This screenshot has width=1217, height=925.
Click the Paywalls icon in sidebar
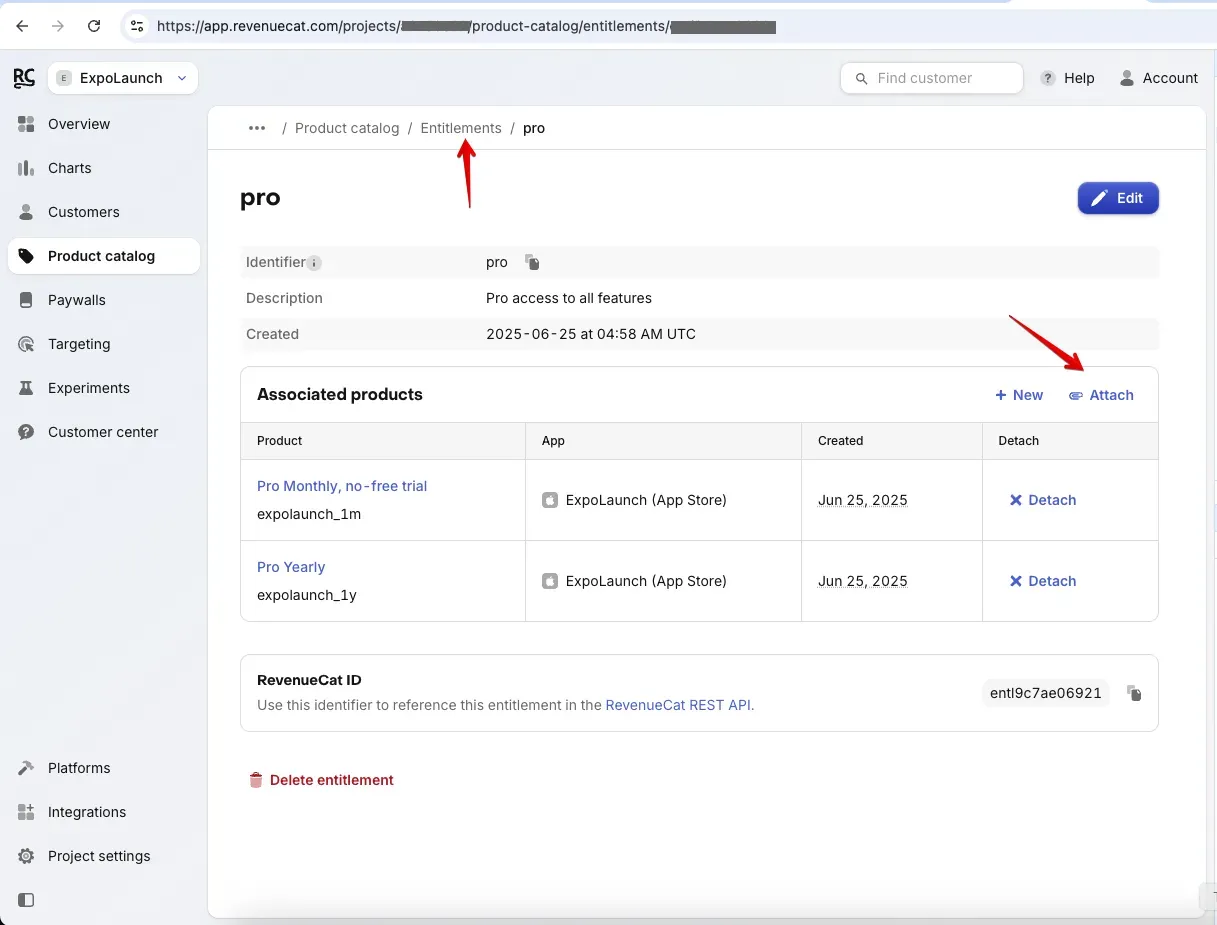(x=27, y=300)
